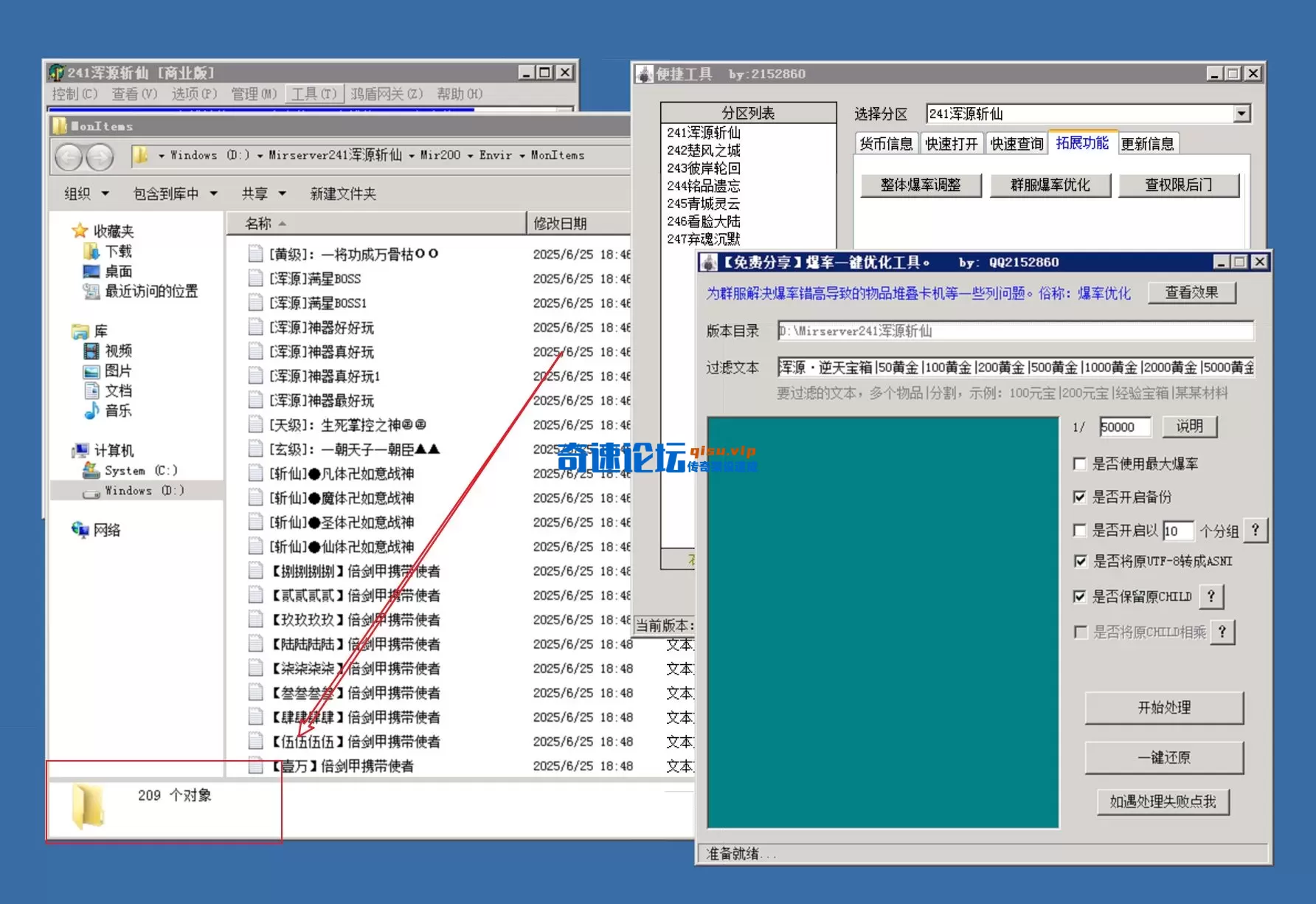The height and width of the screenshot is (904, 1316).
Task: Uncheck the 是否开启备份 option
Action: [1080, 497]
